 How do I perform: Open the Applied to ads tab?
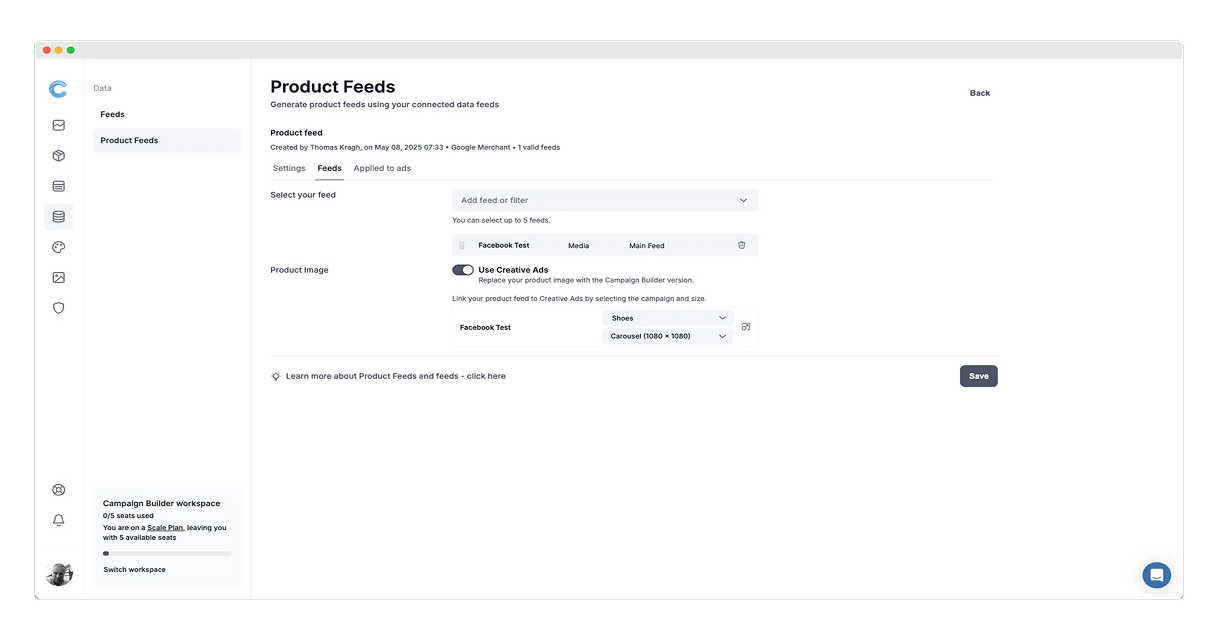tap(382, 168)
